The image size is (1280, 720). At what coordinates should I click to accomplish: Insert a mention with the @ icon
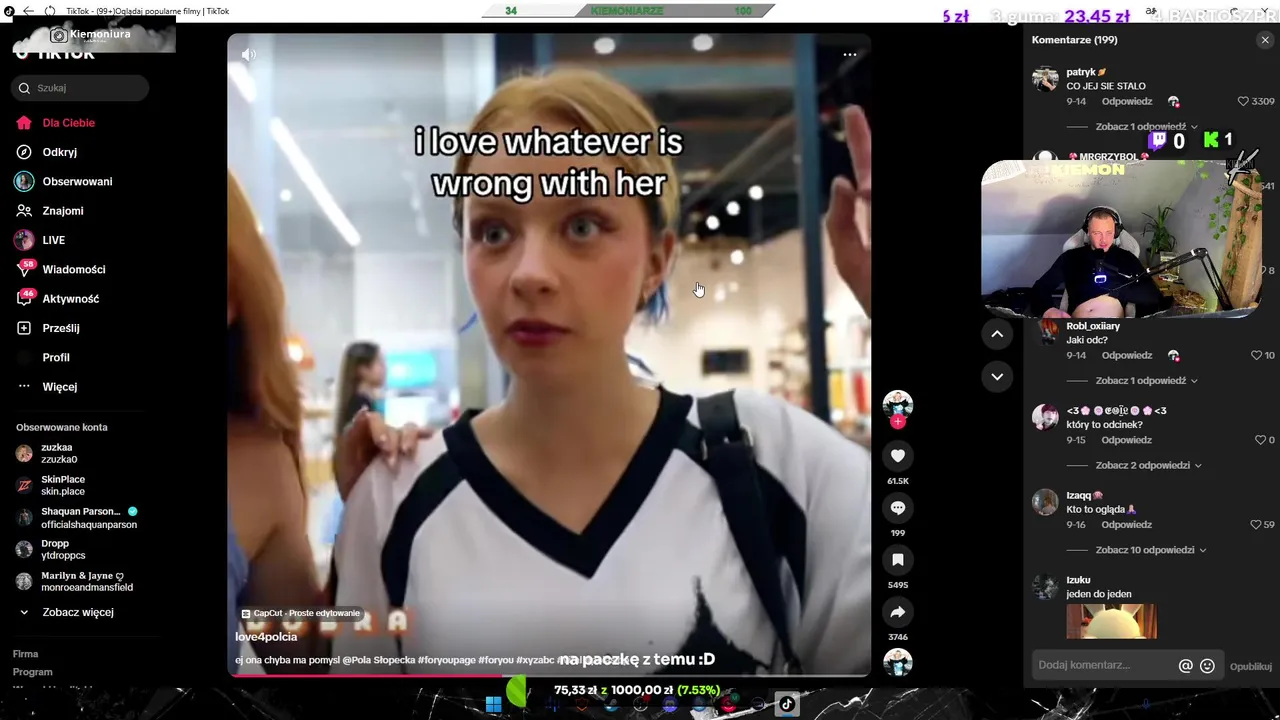tap(1186, 666)
